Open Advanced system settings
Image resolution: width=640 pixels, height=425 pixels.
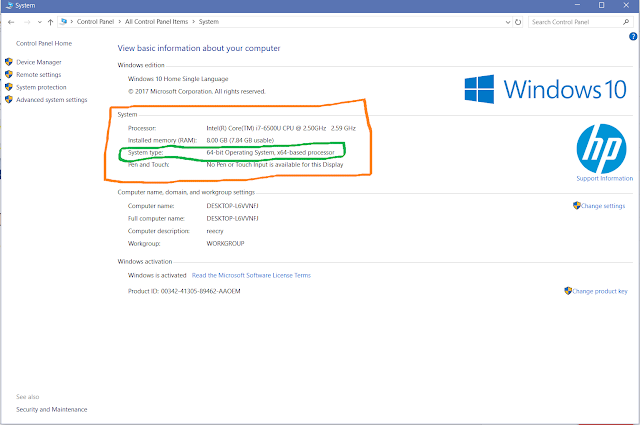tap(52, 100)
